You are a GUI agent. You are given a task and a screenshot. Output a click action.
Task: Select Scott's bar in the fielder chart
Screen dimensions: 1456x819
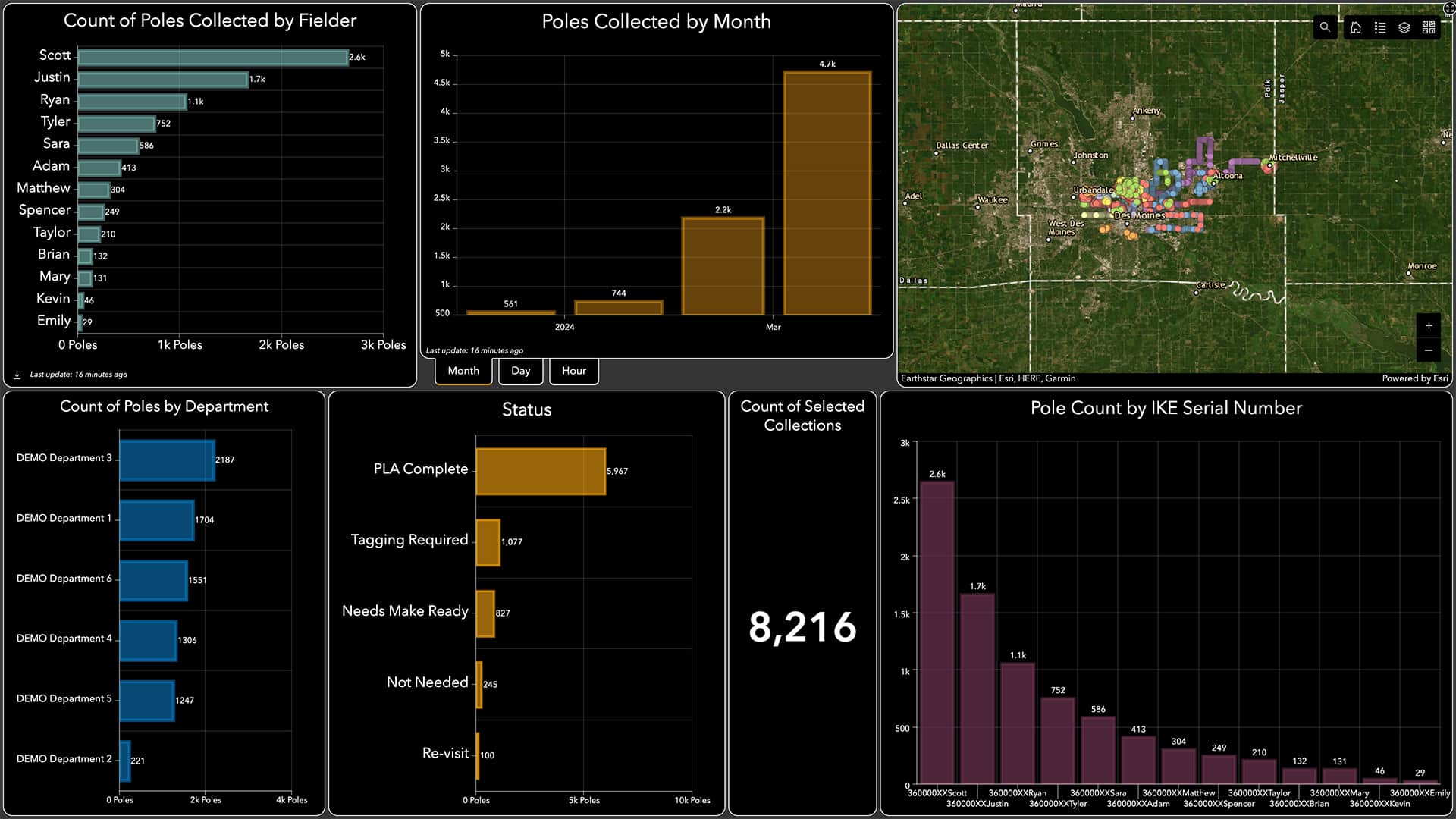(209, 55)
